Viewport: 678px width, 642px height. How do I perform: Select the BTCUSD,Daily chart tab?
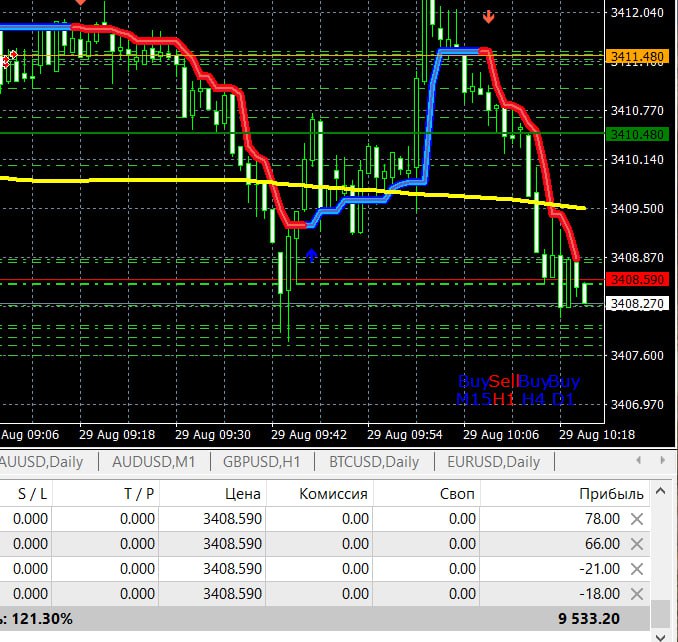pos(374,462)
